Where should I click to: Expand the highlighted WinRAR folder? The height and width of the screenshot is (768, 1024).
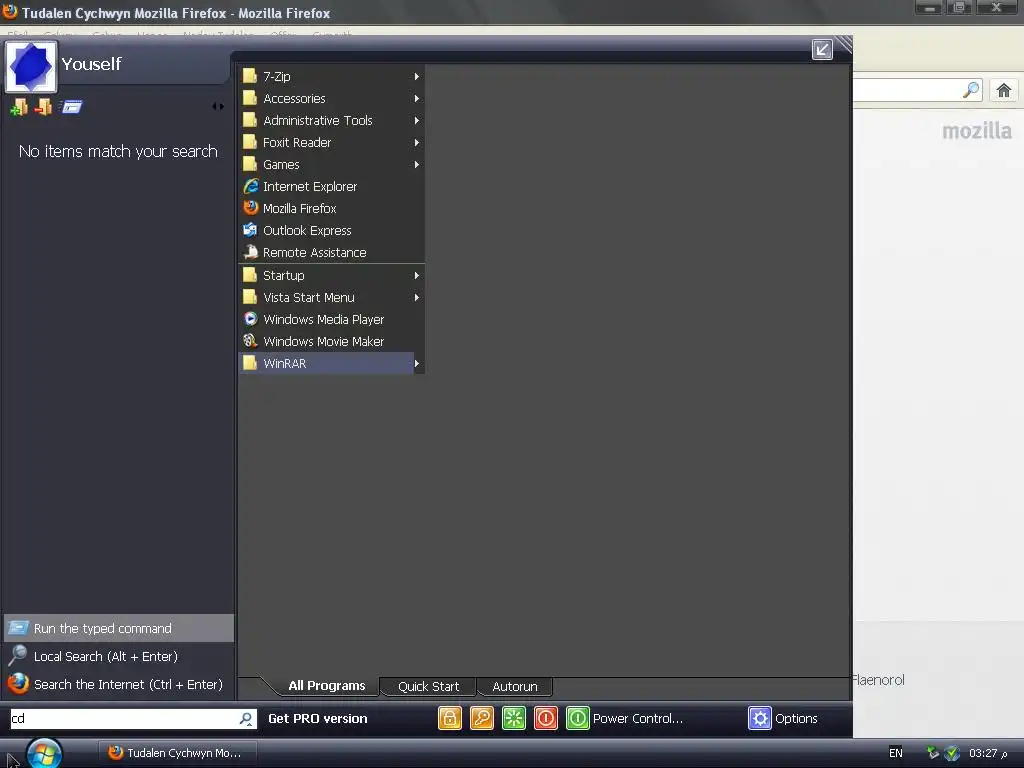pos(332,364)
